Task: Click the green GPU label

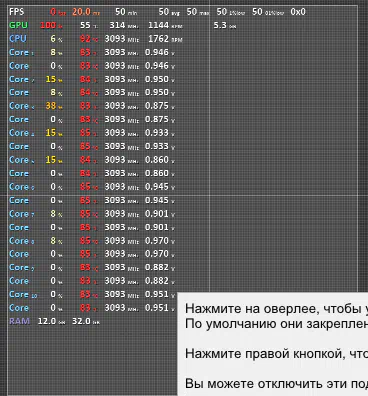Action: (18, 25)
